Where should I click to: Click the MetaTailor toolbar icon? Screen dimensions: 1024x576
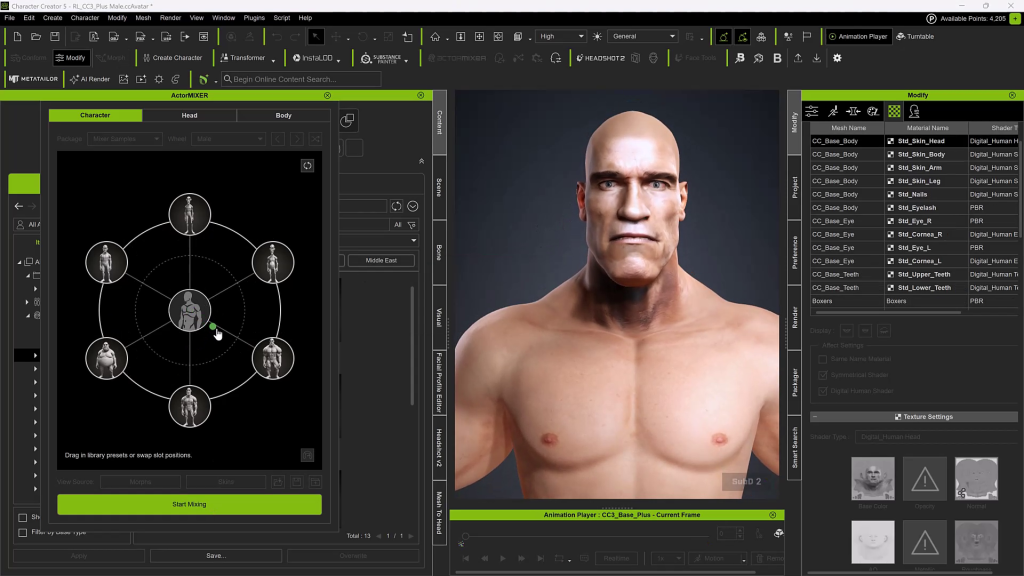[x=34, y=79]
